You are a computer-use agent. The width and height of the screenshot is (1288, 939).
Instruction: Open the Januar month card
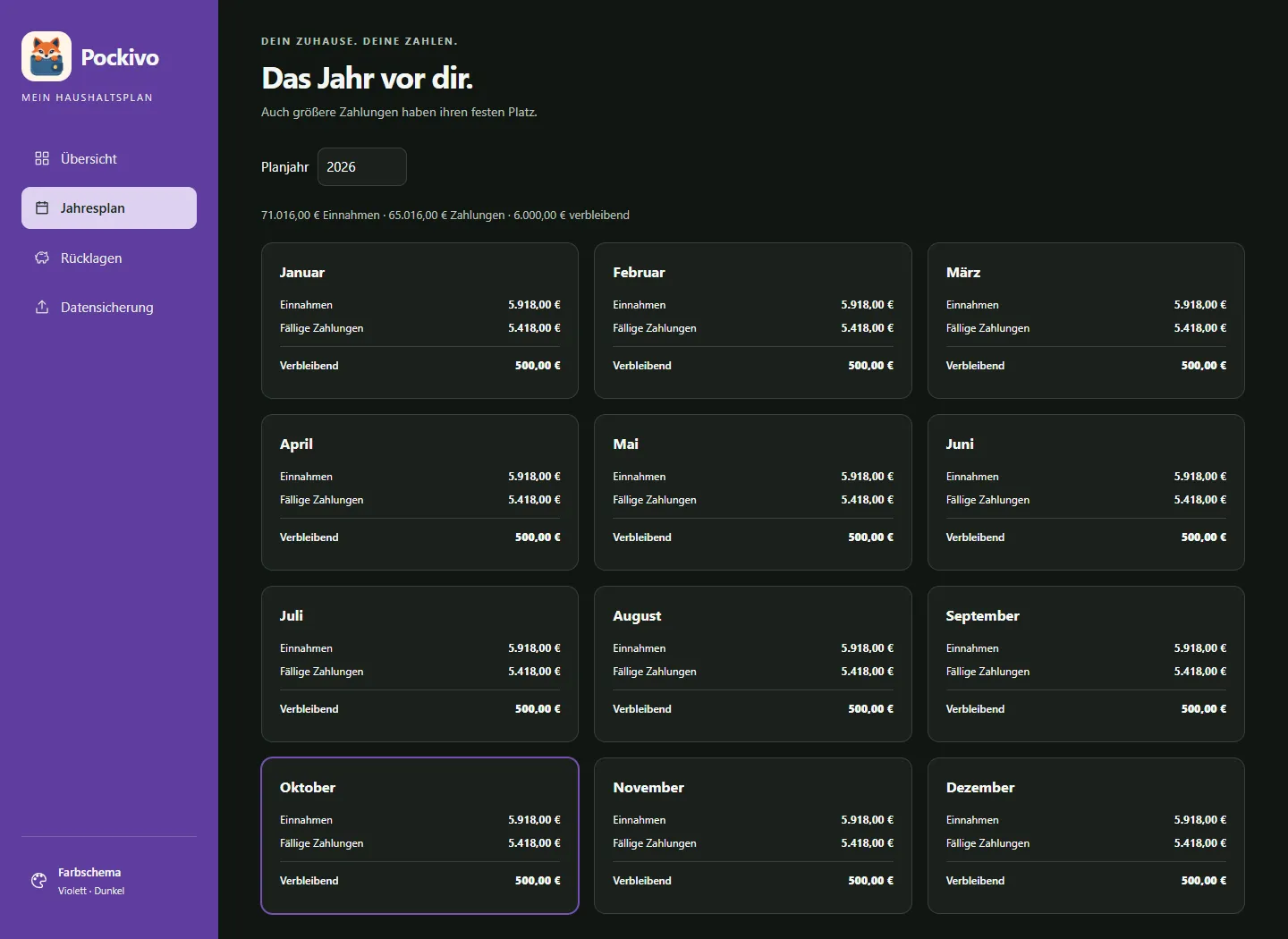click(419, 320)
